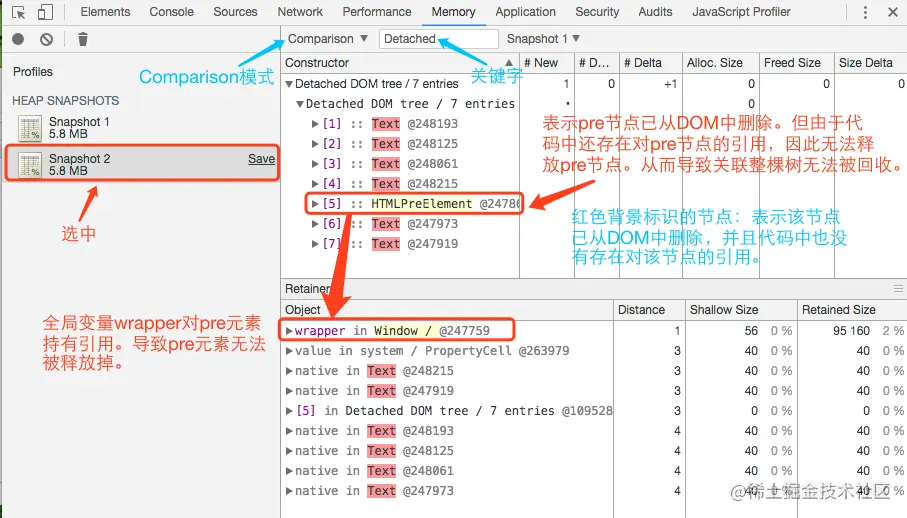The width and height of the screenshot is (907, 518).
Task: Expand entry [6] Text @247973
Action: tap(315, 224)
